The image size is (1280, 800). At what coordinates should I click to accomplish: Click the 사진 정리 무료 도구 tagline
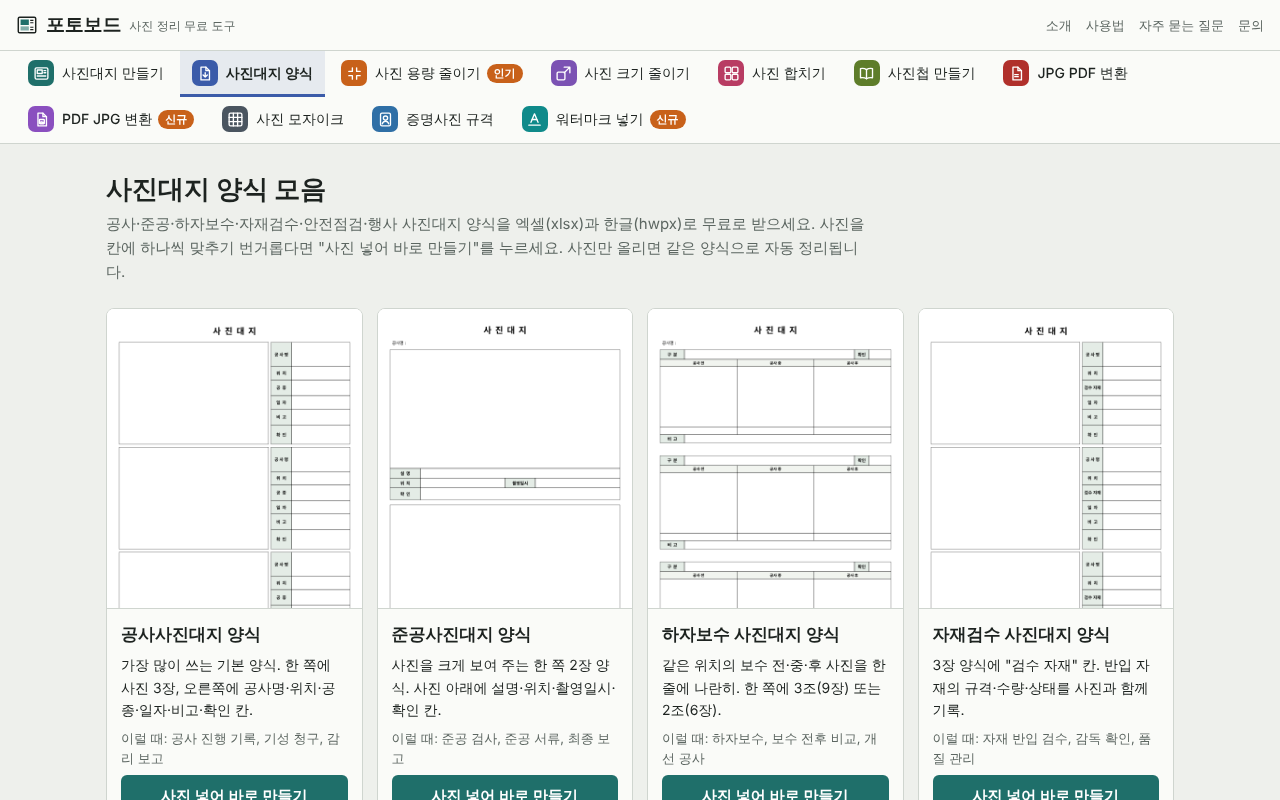(182, 26)
